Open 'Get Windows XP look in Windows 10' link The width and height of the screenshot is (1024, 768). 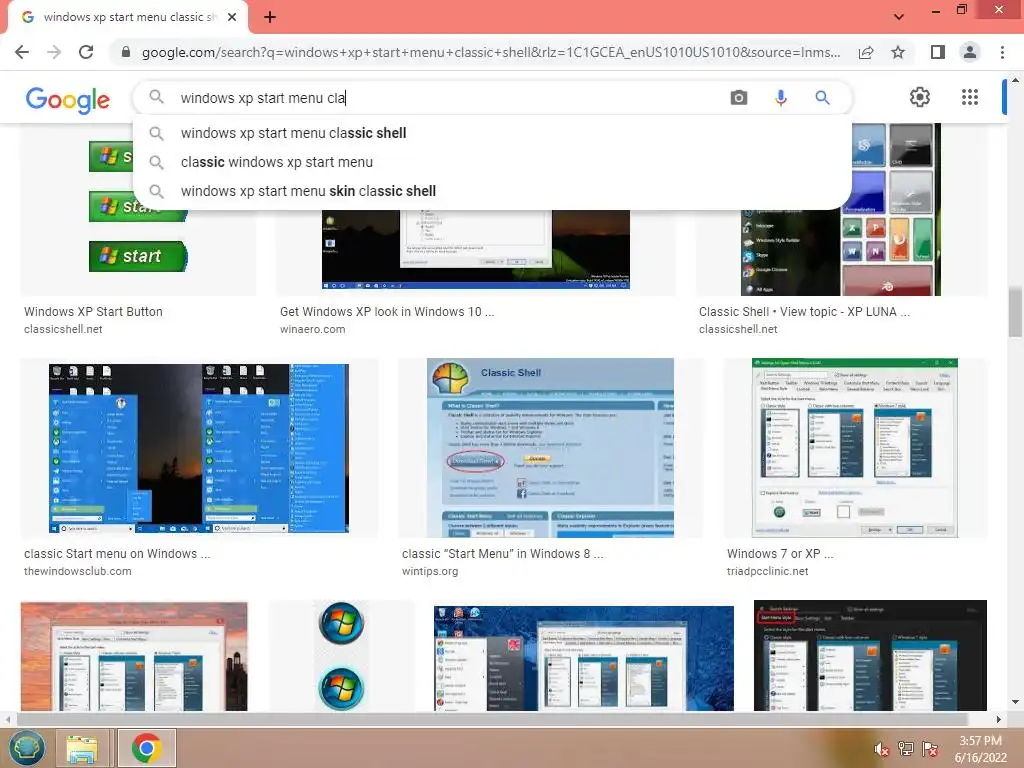point(387,312)
